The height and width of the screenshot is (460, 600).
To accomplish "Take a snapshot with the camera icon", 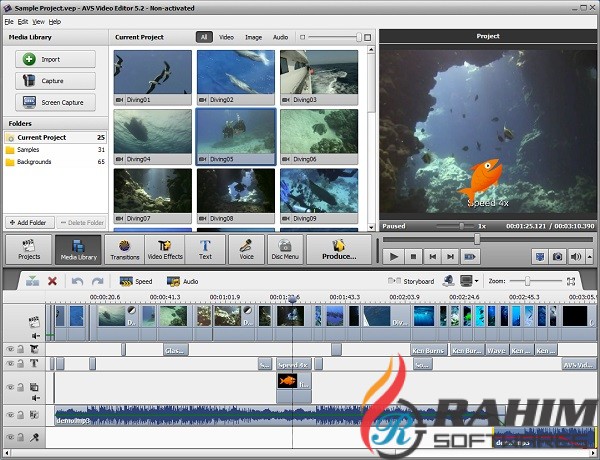I will [x=556, y=257].
